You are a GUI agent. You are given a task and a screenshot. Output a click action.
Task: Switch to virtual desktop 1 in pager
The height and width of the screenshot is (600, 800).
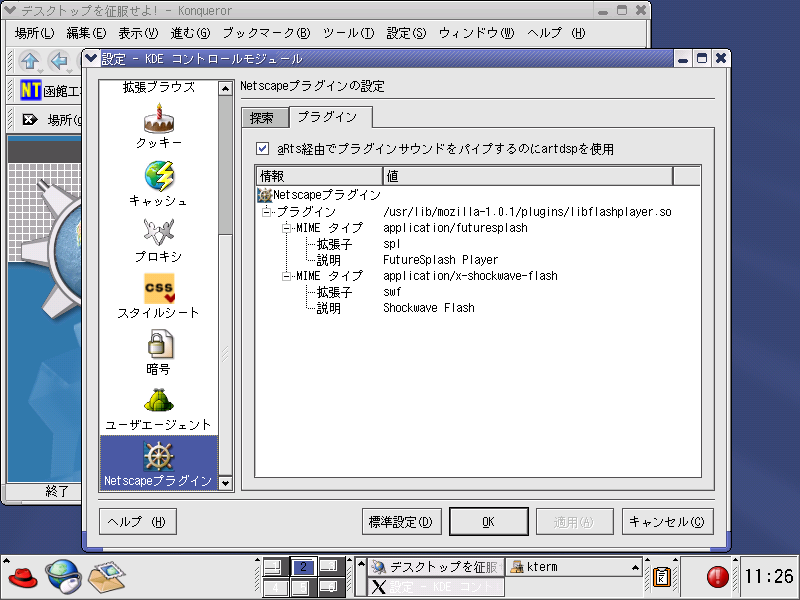pyautogui.click(x=275, y=566)
